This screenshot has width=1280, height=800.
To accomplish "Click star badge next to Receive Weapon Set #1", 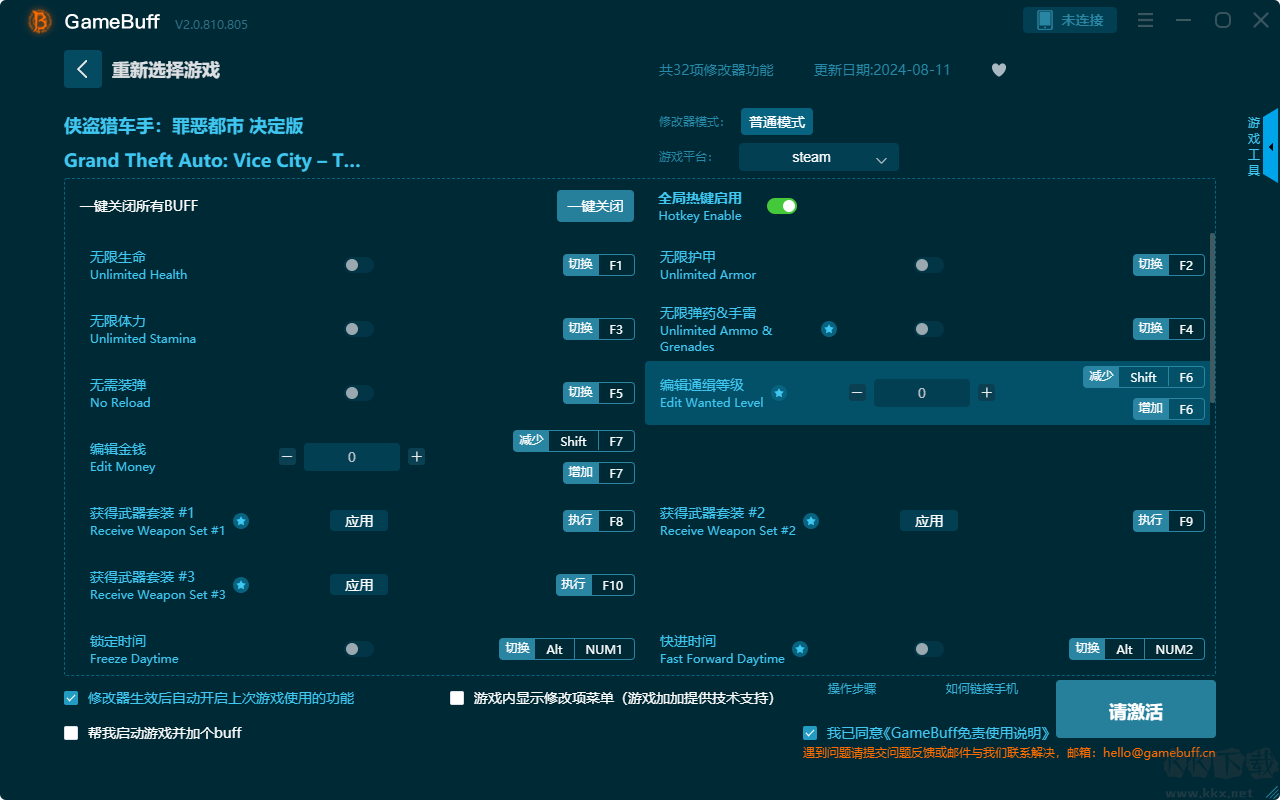I will pos(241,521).
